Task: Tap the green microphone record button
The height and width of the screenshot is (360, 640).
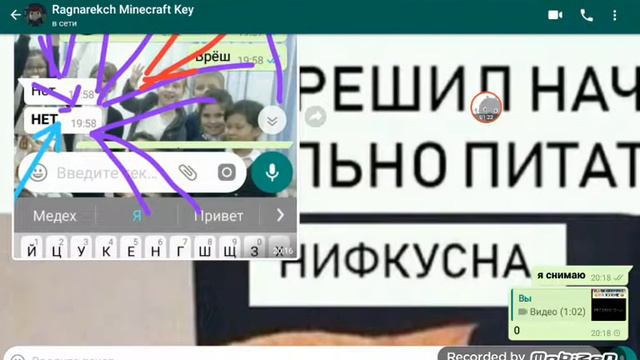Action: tap(272, 172)
